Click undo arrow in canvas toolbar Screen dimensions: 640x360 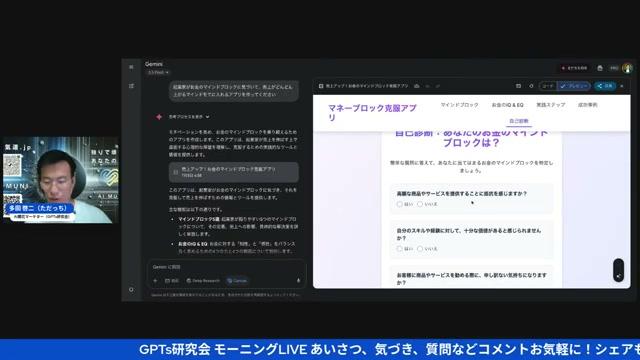[x=427, y=86]
